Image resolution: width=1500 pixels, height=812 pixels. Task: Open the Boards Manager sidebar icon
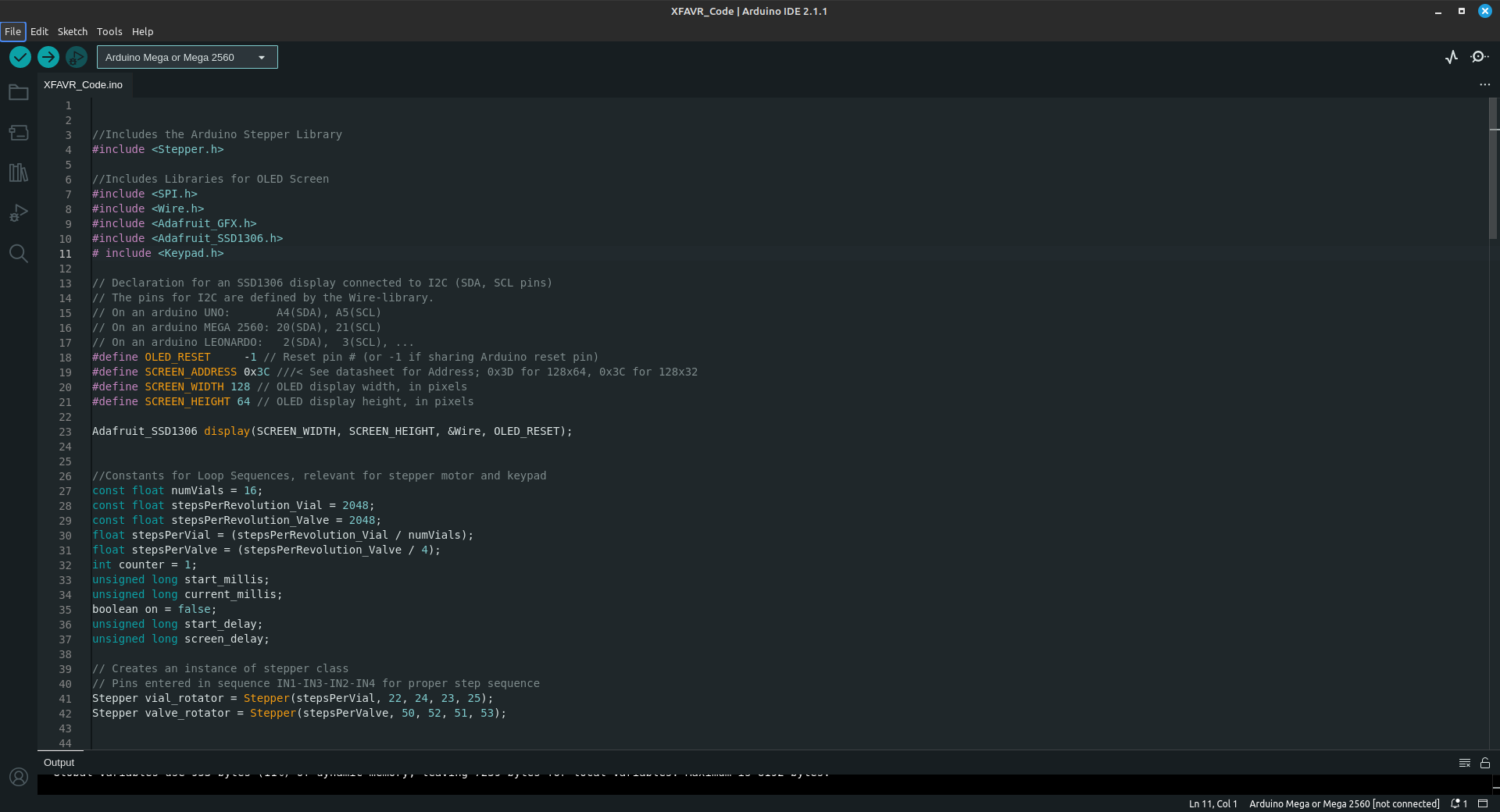[x=19, y=133]
